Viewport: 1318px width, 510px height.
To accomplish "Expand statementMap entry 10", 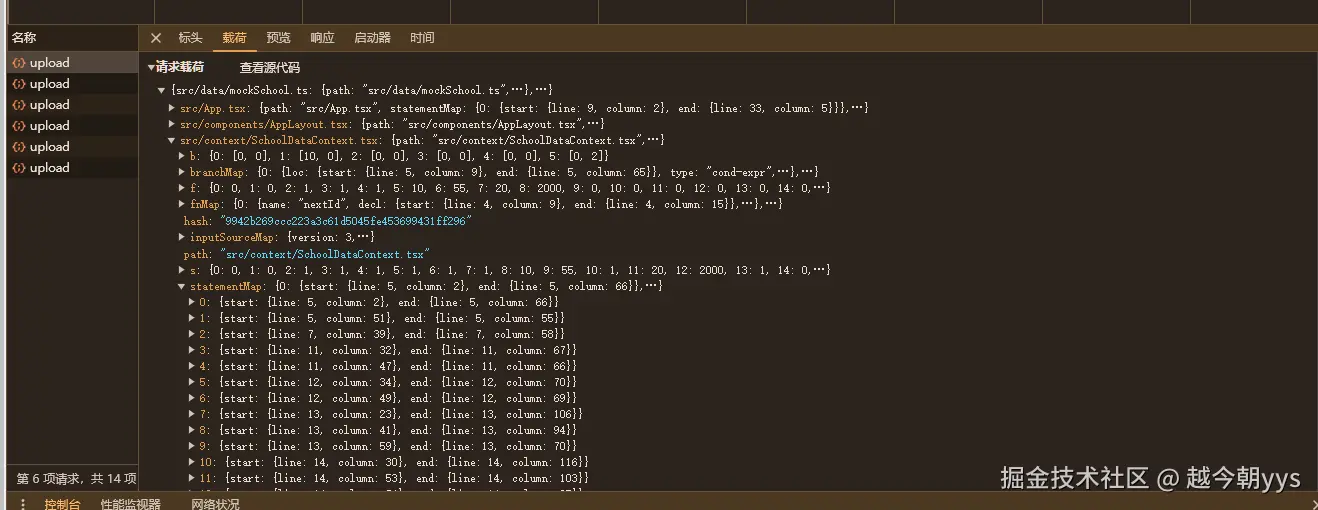I will [192, 462].
